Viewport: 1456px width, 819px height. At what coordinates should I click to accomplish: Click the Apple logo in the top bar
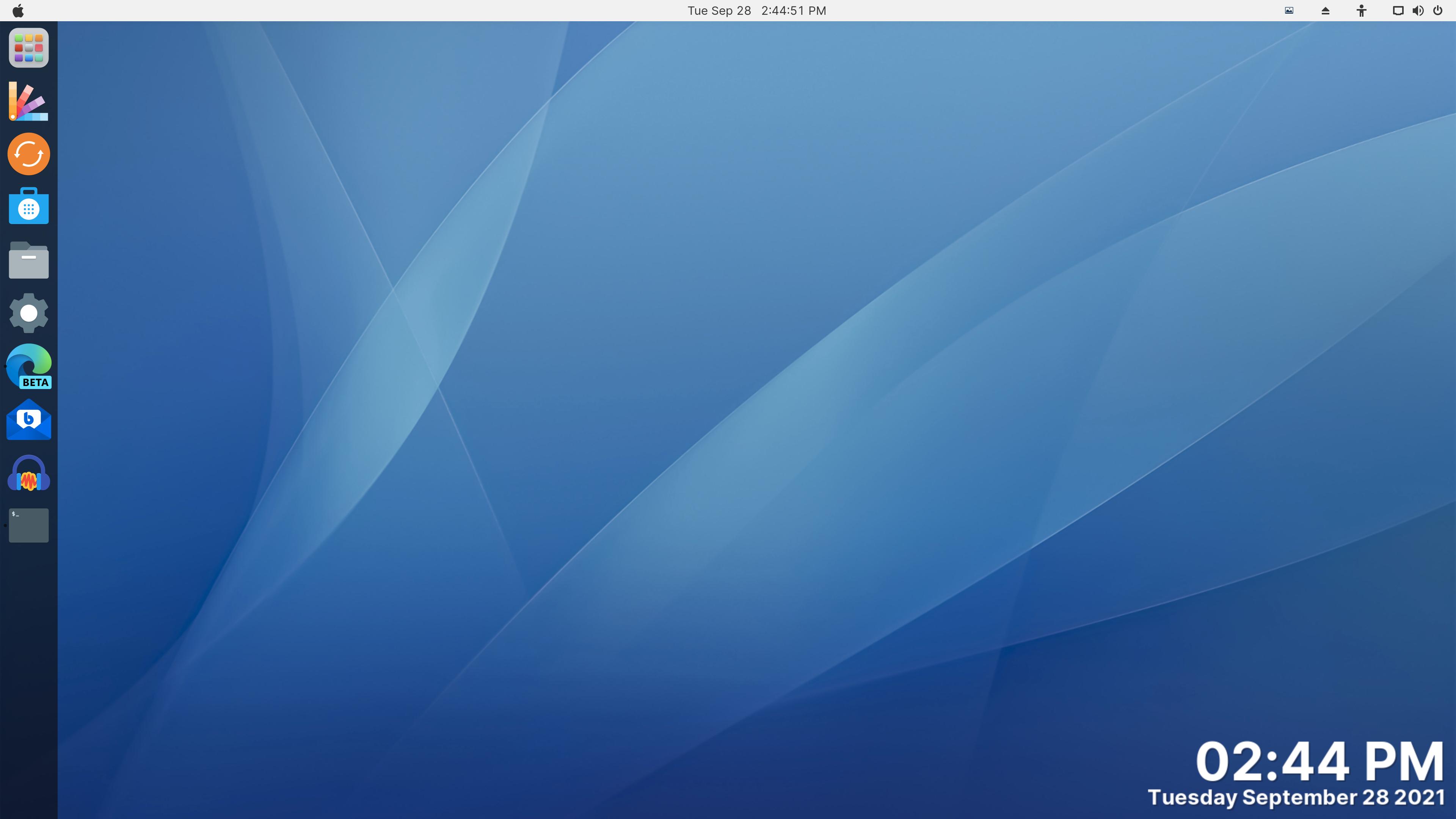(x=18, y=10)
